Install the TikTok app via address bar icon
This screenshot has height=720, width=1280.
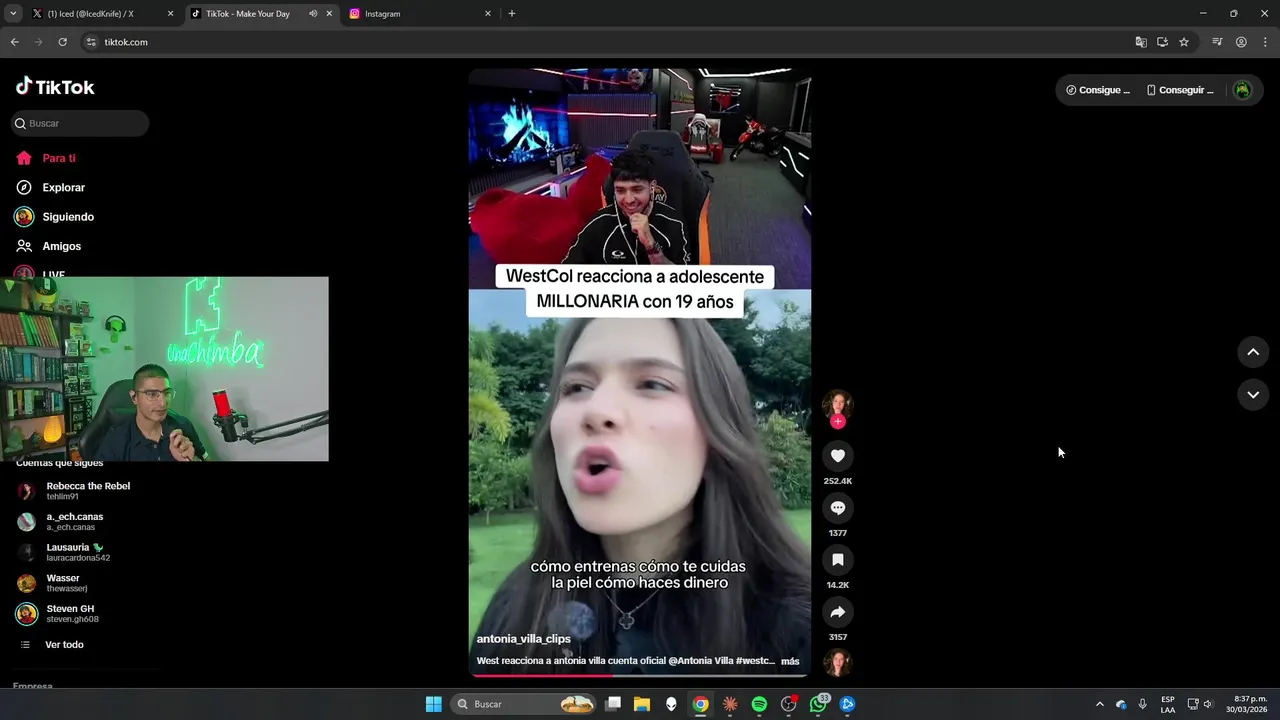point(1162,42)
